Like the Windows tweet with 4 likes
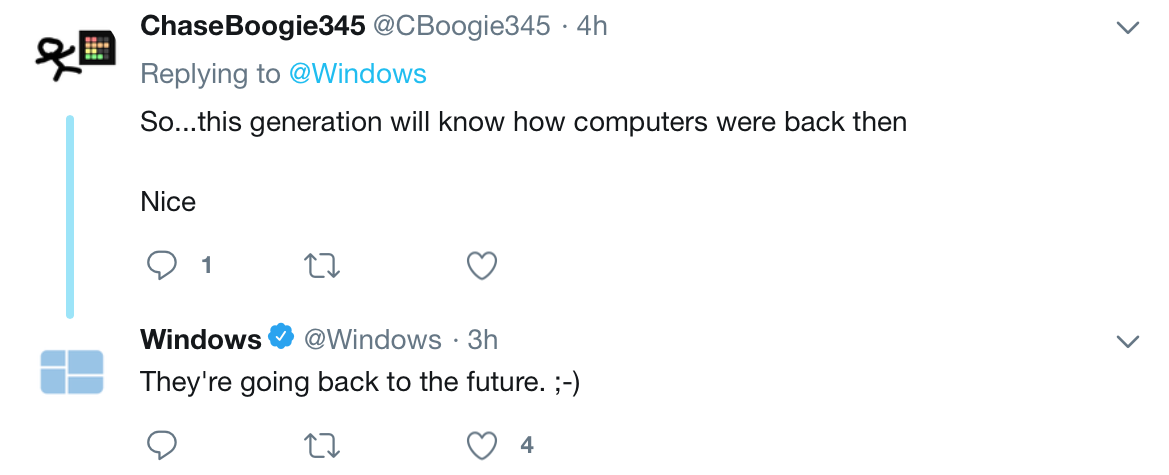Image resolution: width=1169 pixels, height=475 pixels. (x=482, y=446)
